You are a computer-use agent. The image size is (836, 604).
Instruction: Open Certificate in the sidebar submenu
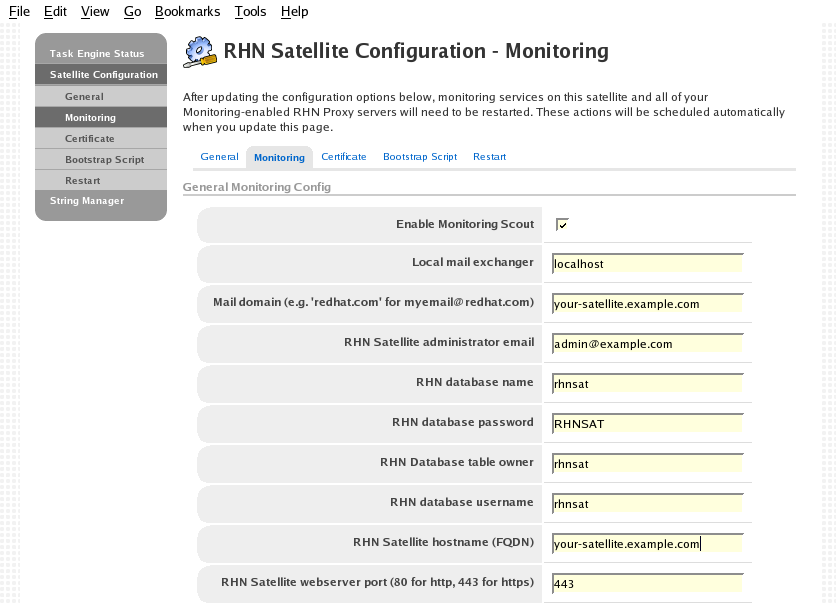coord(90,139)
